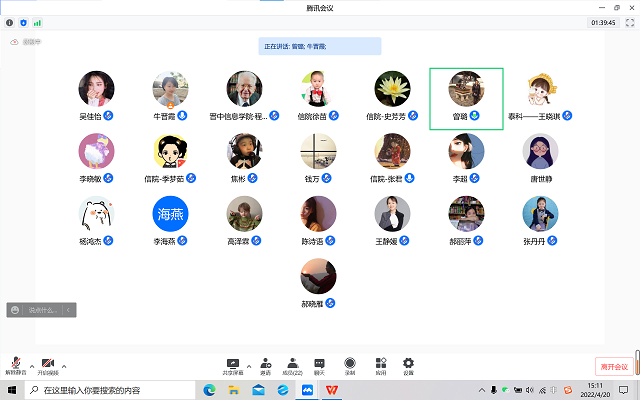
Task: Click active mic icon next to 牛晋霞
Action: coord(182,116)
